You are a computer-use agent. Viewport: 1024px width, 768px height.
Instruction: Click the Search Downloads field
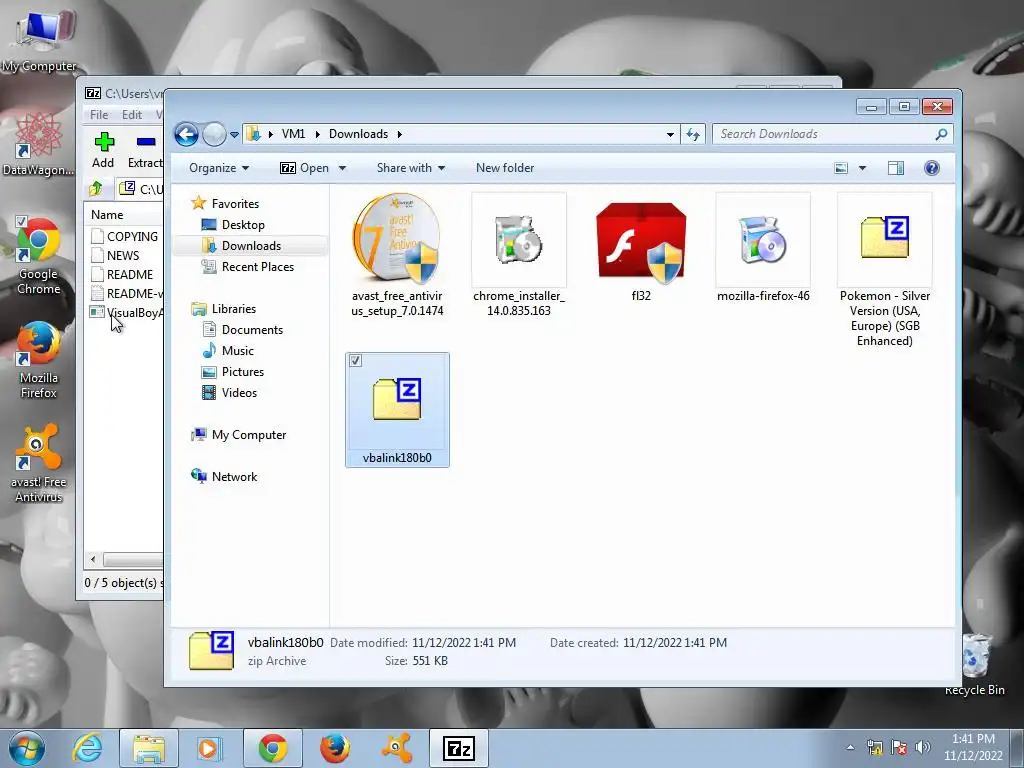tap(833, 134)
